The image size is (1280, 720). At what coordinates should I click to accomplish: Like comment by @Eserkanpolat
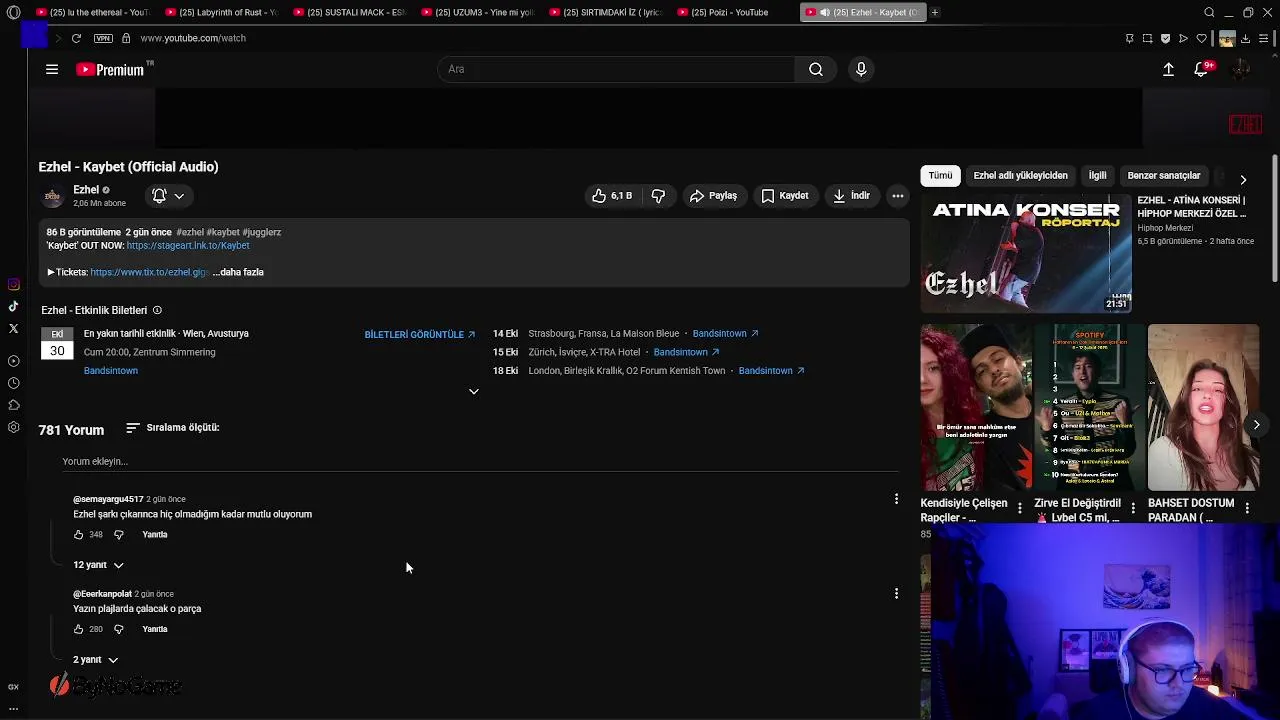79,629
